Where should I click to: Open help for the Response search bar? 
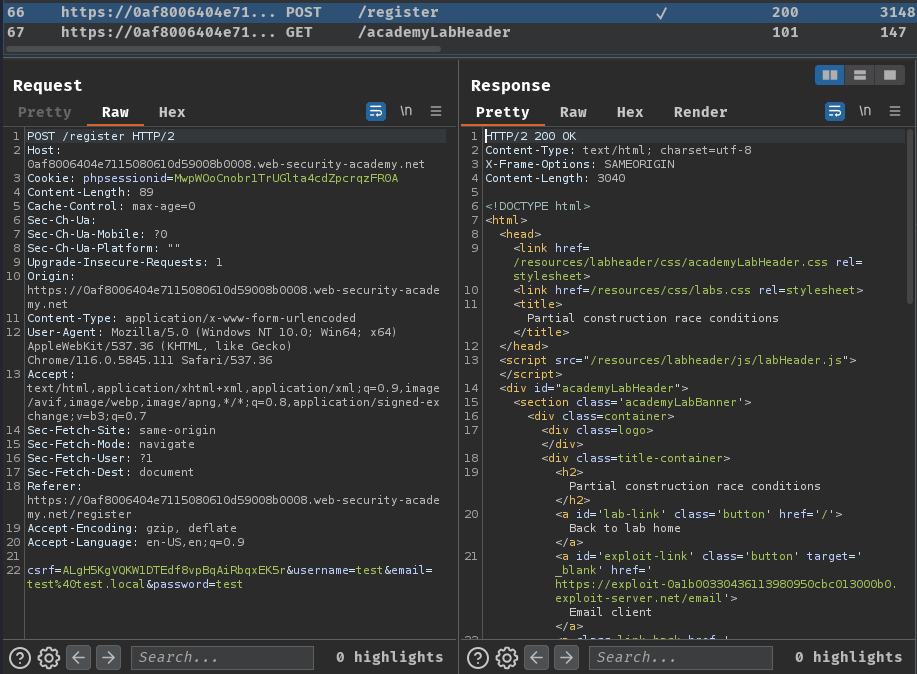[478, 658]
